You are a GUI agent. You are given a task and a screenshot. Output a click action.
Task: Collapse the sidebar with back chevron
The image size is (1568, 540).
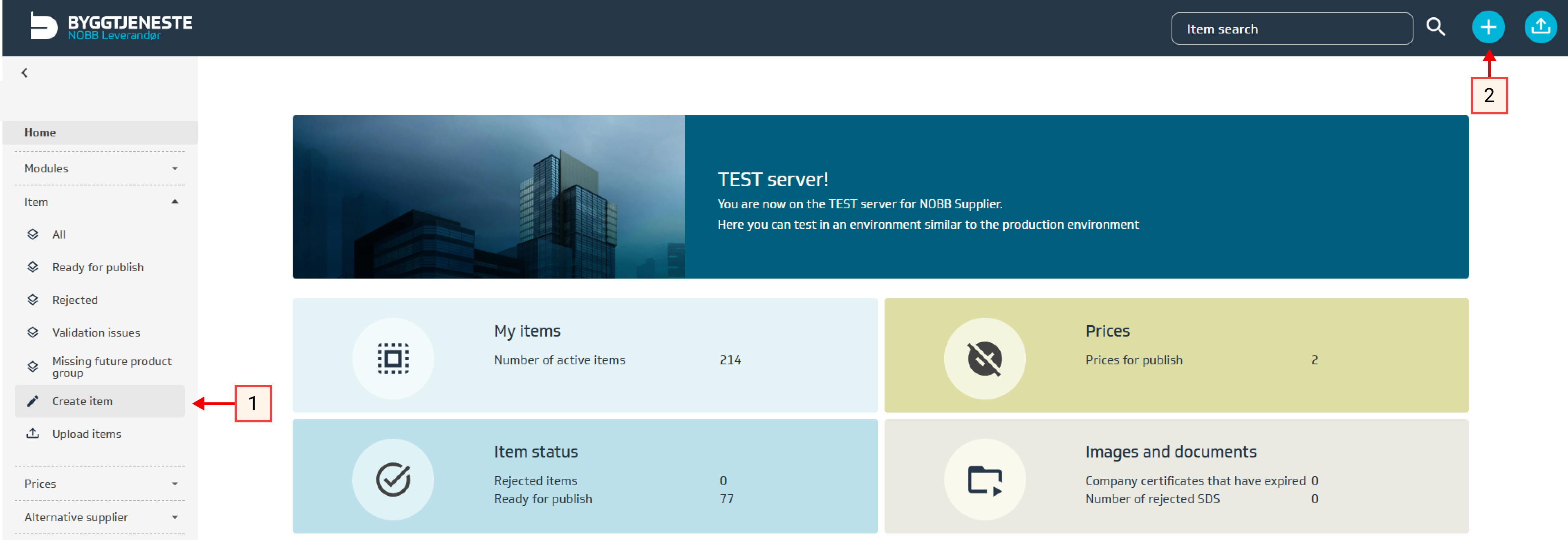click(x=25, y=73)
